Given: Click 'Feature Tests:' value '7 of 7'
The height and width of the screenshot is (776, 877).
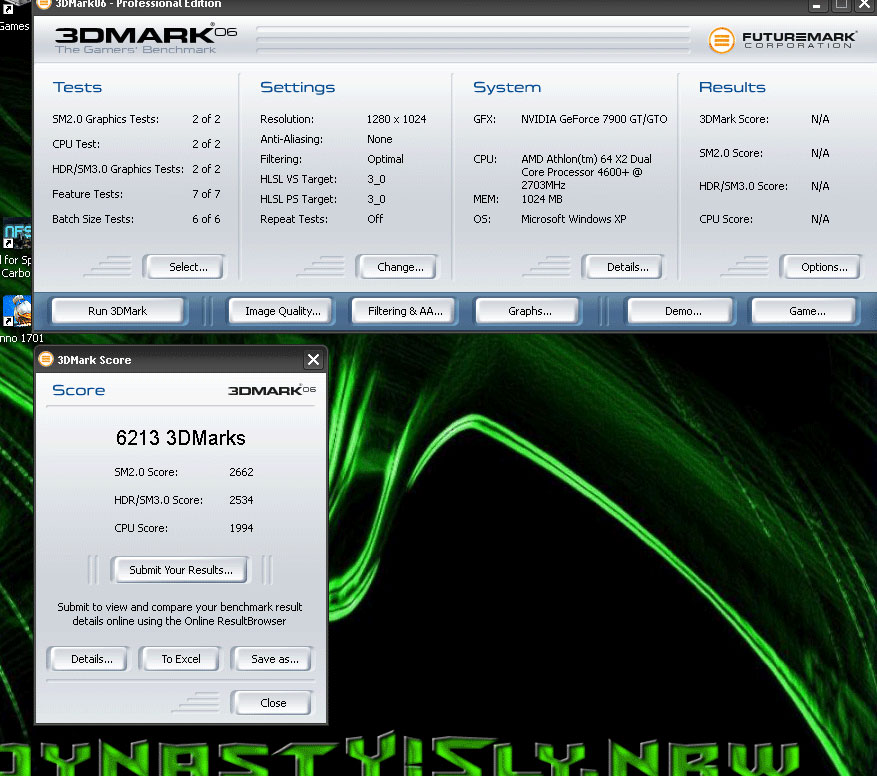Looking at the screenshot, I should [206, 194].
